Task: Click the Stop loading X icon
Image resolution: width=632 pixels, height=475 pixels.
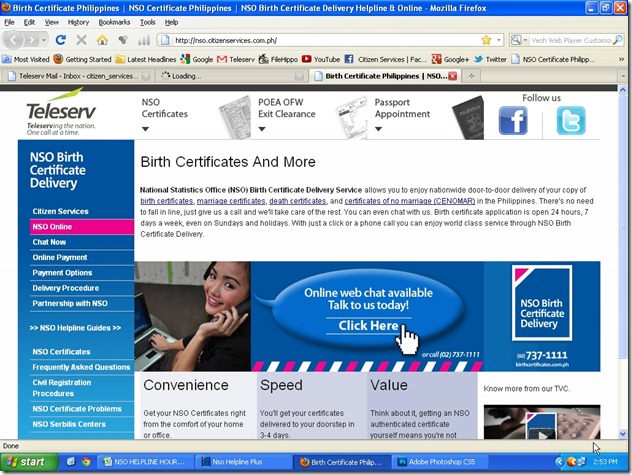Action: (x=82, y=40)
